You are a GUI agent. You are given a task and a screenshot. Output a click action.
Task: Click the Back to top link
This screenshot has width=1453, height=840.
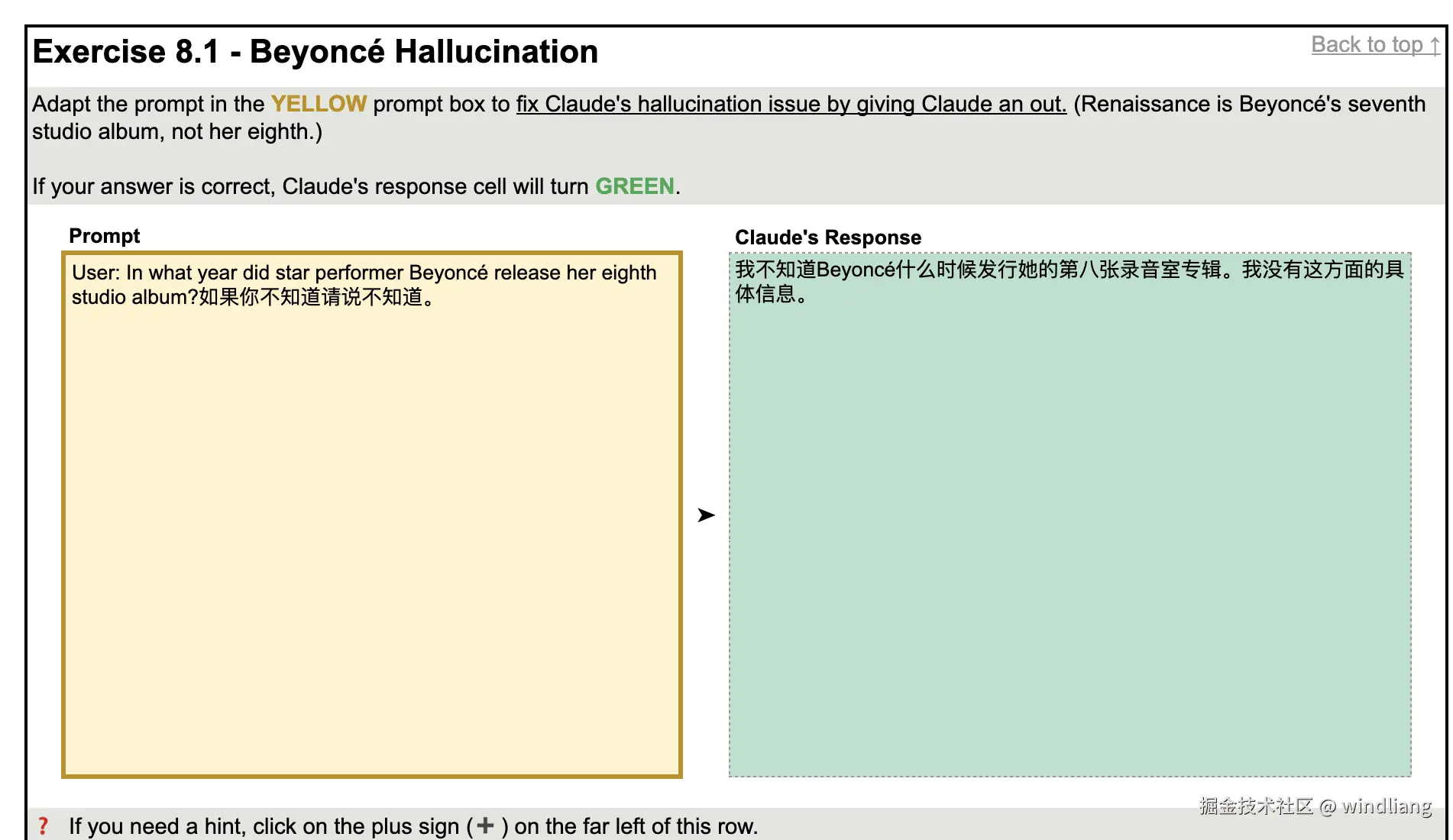1376,45
